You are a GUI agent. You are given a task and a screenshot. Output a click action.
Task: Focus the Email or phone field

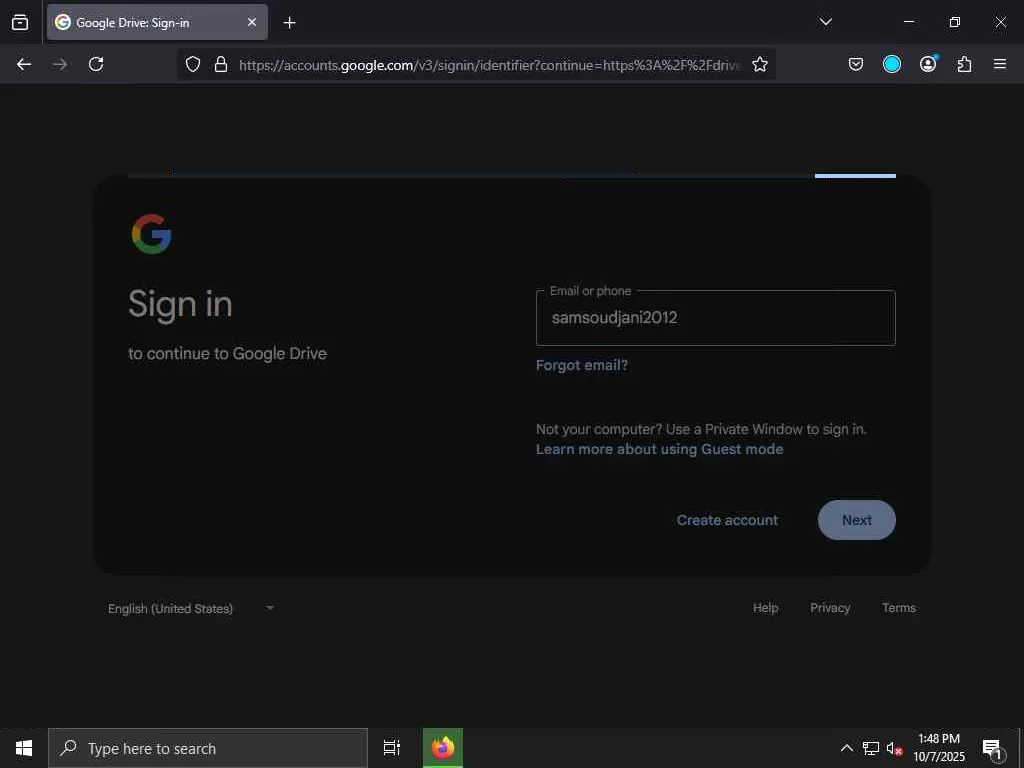(x=716, y=318)
